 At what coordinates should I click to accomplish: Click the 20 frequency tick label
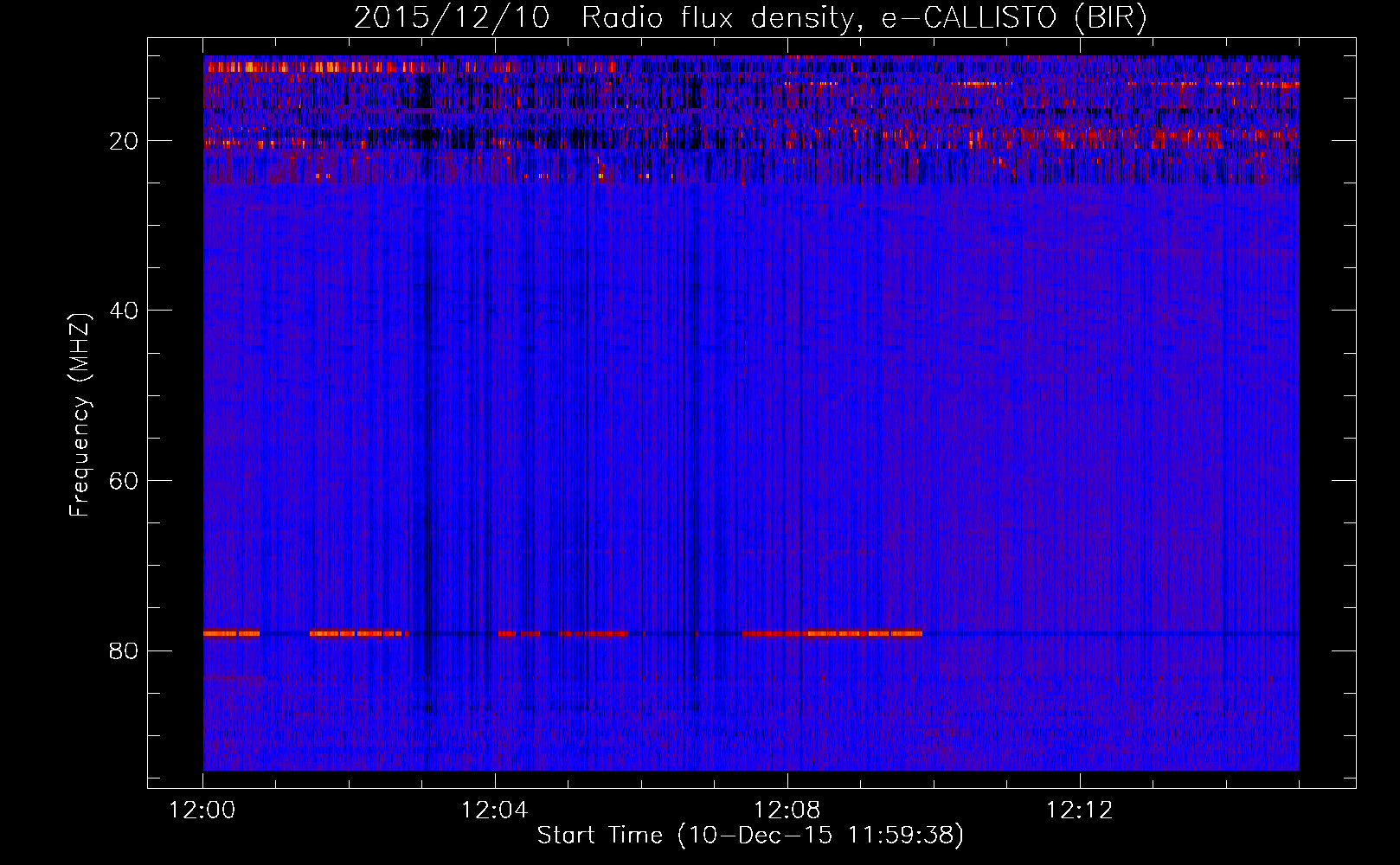pos(125,141)
